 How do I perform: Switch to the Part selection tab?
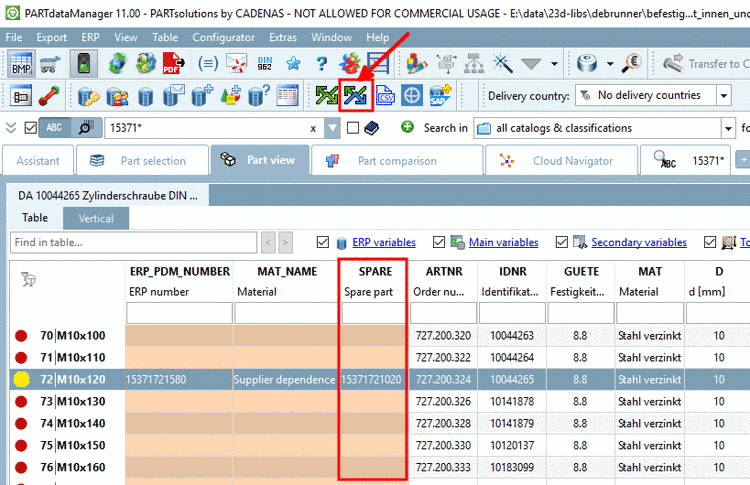click(x=142, y=161)
